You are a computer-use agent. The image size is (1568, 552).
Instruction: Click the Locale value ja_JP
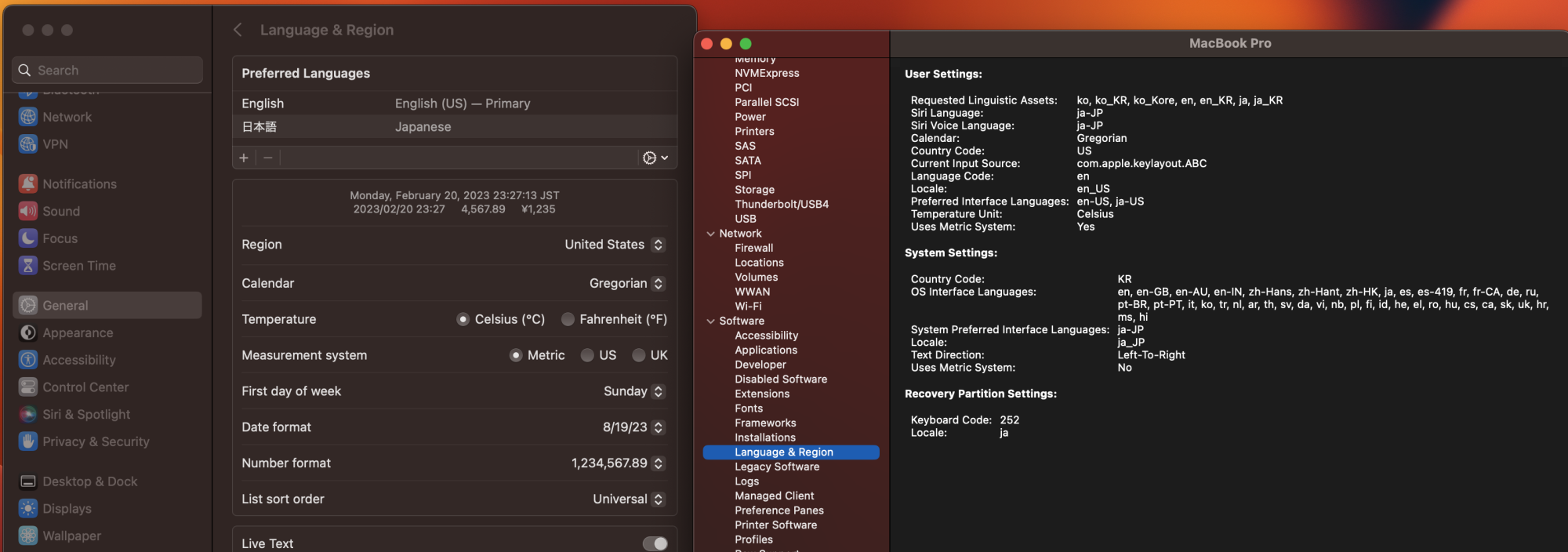[x=1131, y=343]
